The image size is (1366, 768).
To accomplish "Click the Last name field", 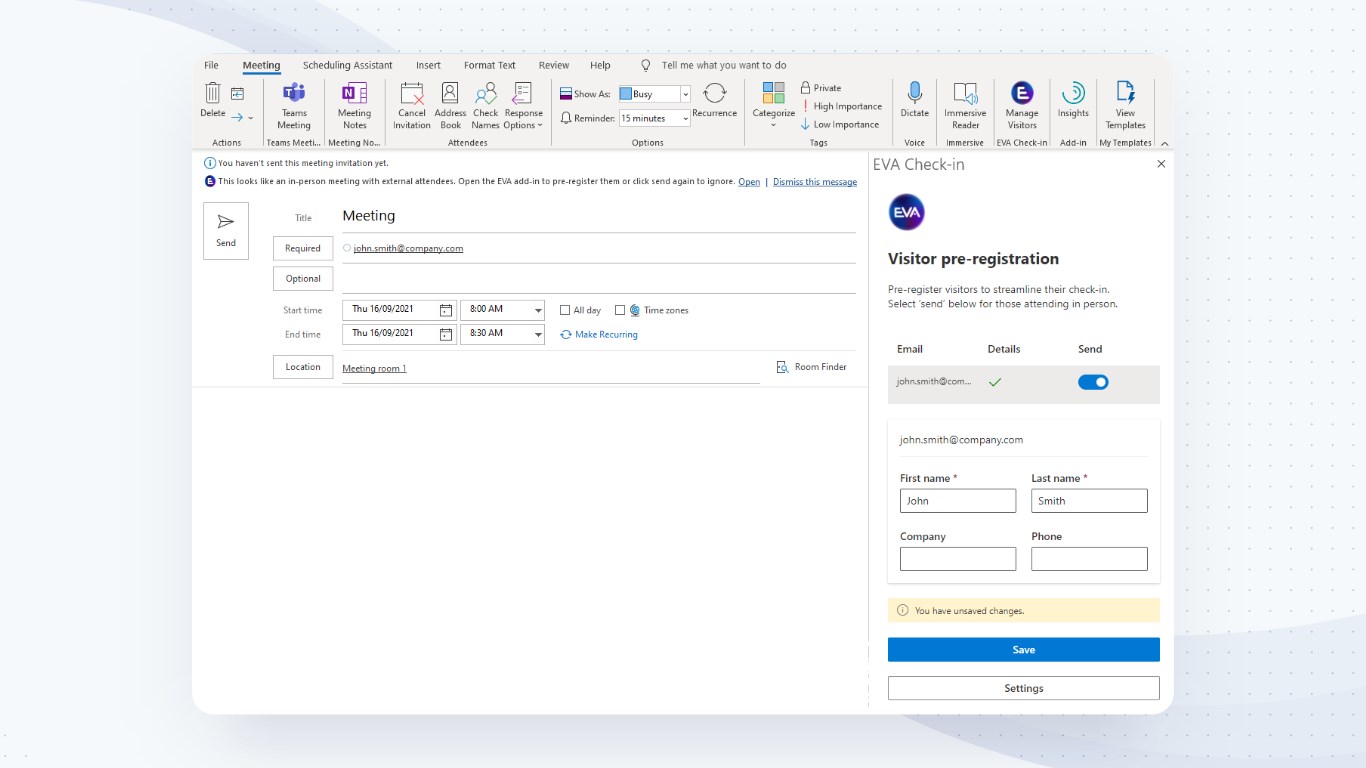I will click(x=1089, y=501).
